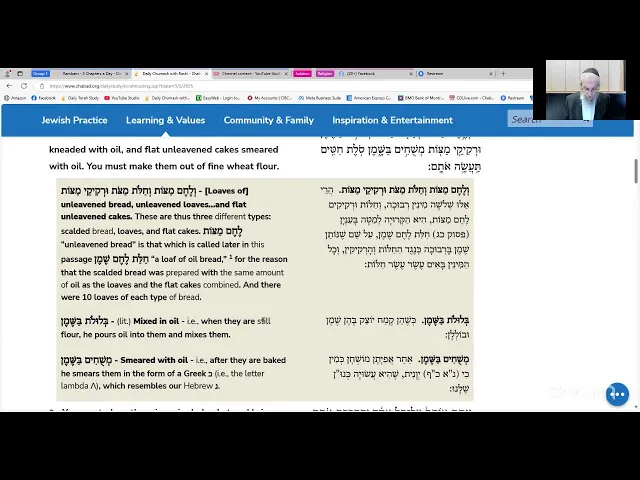
Task: Switch to the Restream tab
Action: 456,74
